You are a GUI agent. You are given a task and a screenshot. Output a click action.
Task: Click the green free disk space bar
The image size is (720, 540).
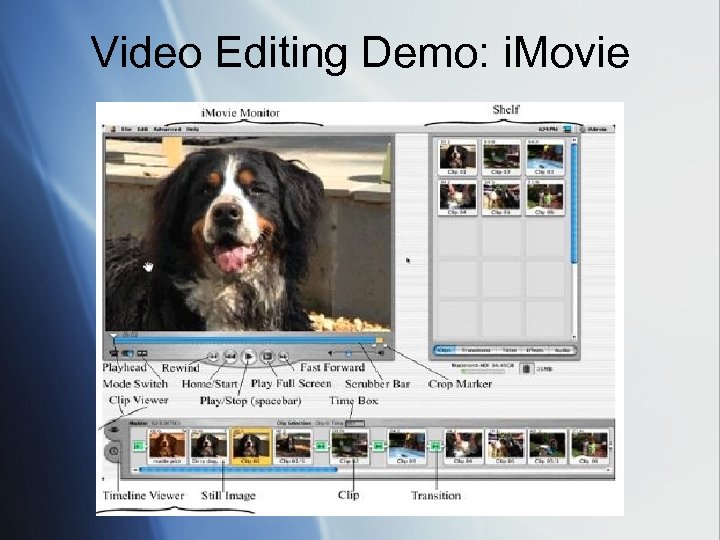(482, 371)
